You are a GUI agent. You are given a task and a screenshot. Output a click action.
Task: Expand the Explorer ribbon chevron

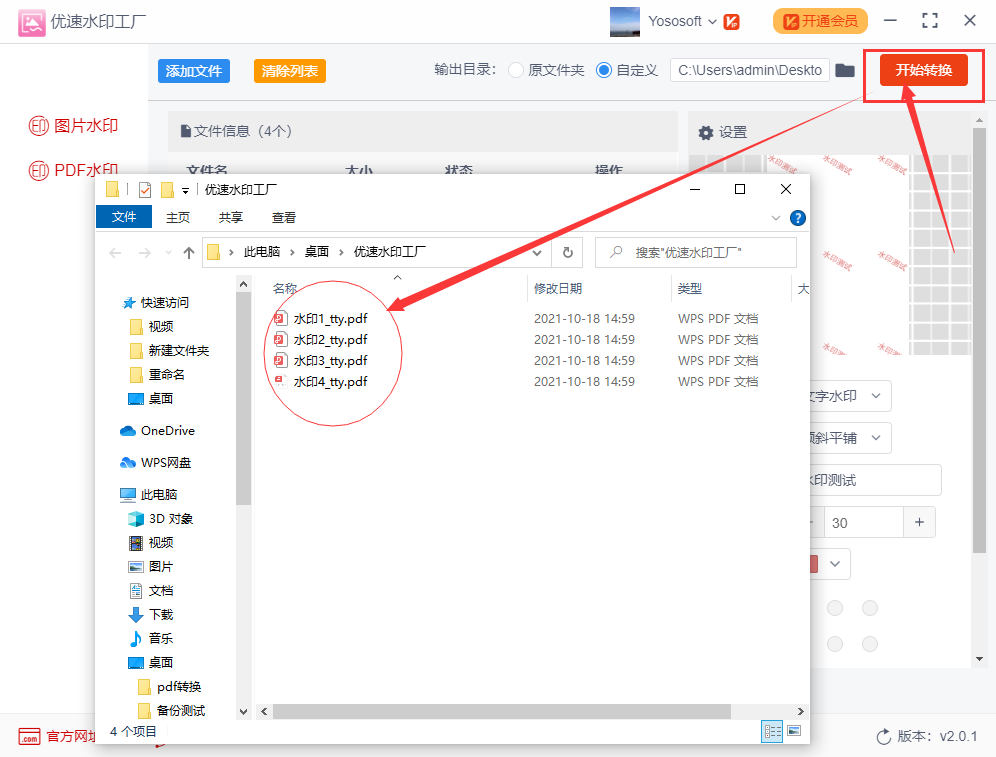[x=776, y=218]
